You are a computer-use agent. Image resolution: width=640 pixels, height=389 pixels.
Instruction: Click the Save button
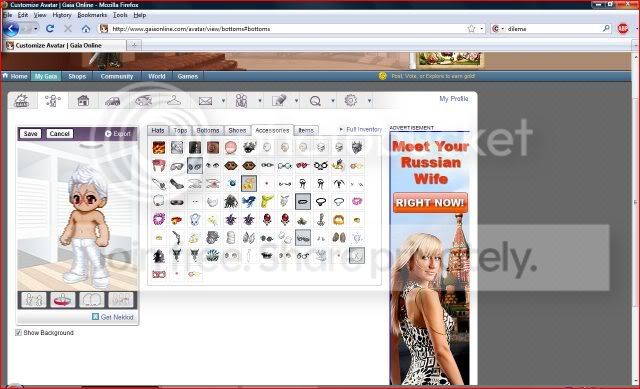pyautogui.click(x=30, y=133)
